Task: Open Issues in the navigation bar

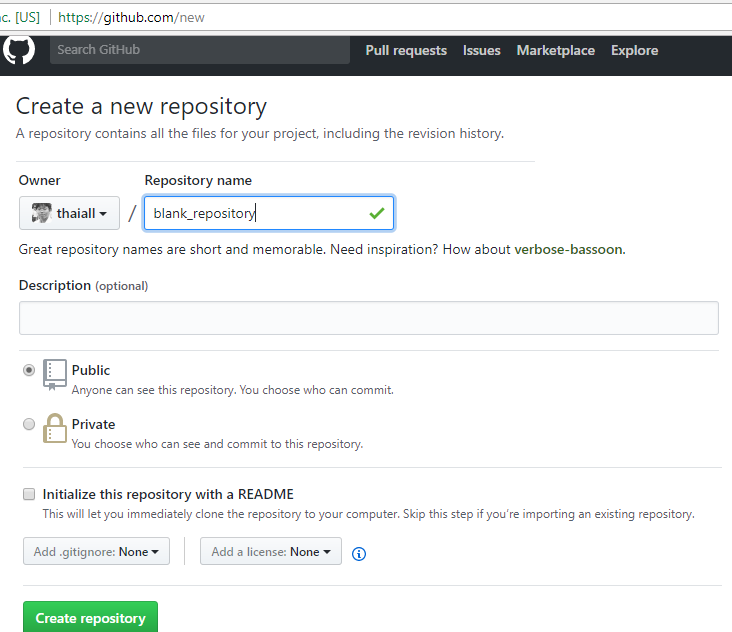Action: pos(481,50)
